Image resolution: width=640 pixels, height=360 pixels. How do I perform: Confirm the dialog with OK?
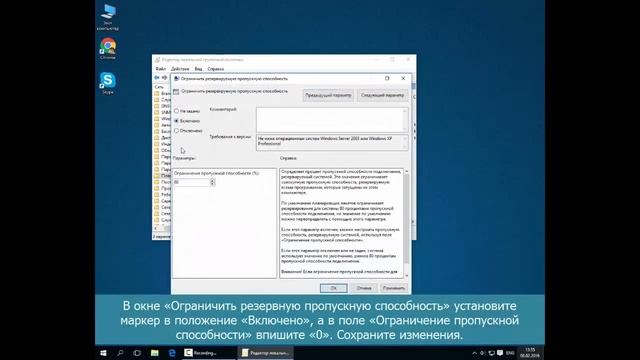click(333, 288)
